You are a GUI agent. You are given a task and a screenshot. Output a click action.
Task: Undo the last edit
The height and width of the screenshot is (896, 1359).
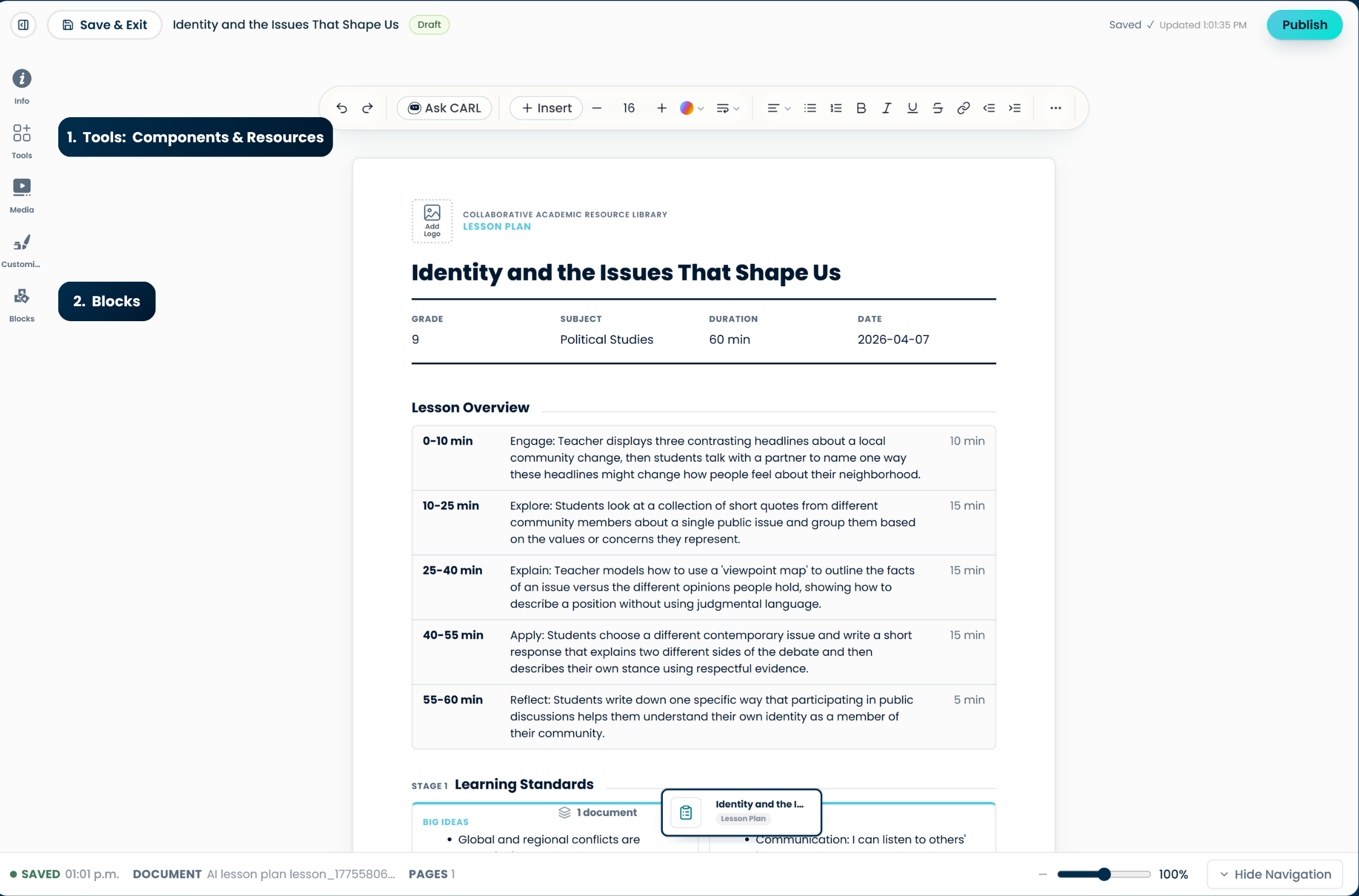(x=342, y=108)
